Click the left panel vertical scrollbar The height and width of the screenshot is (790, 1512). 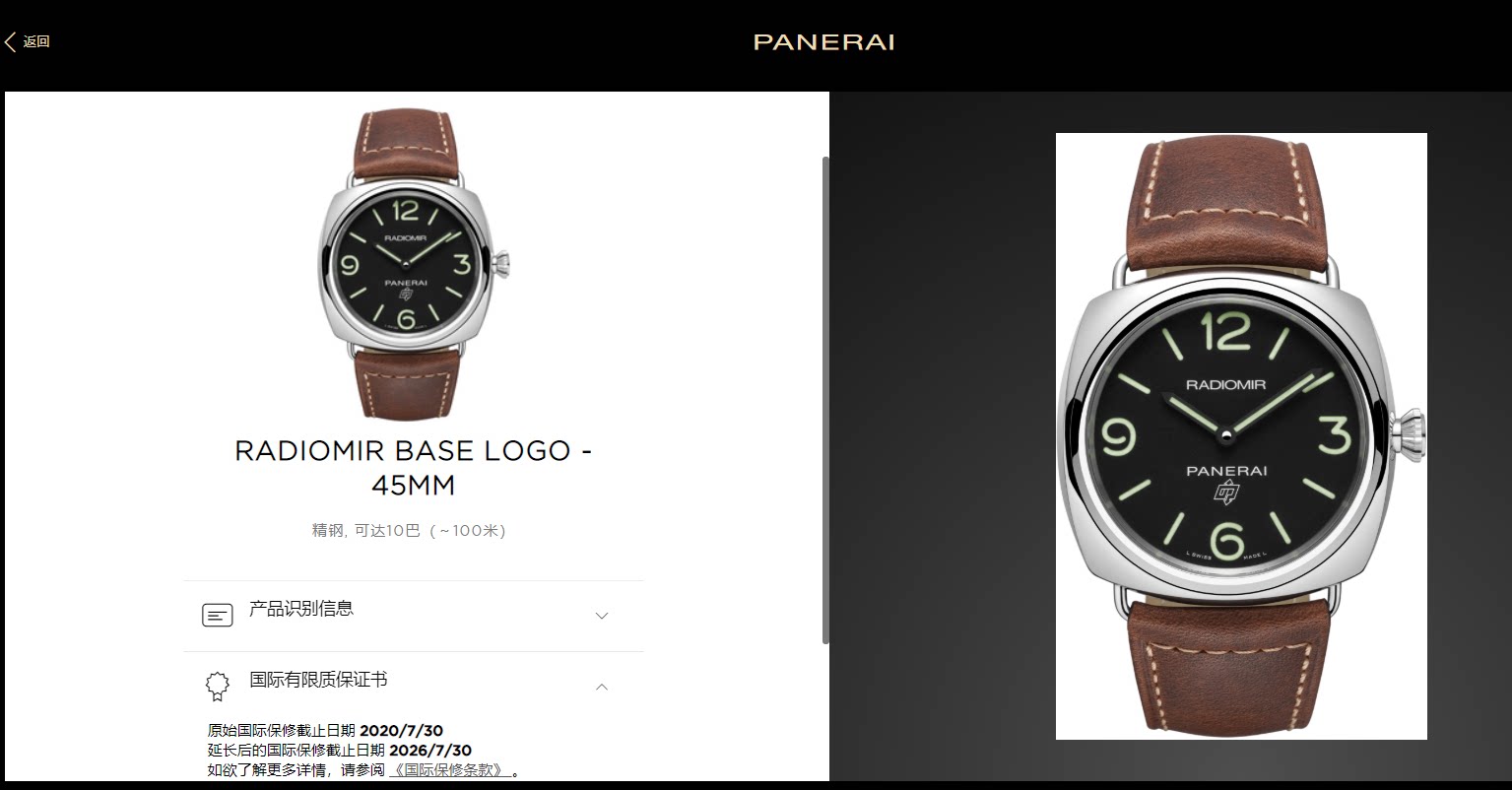click(x=825, y=400)
